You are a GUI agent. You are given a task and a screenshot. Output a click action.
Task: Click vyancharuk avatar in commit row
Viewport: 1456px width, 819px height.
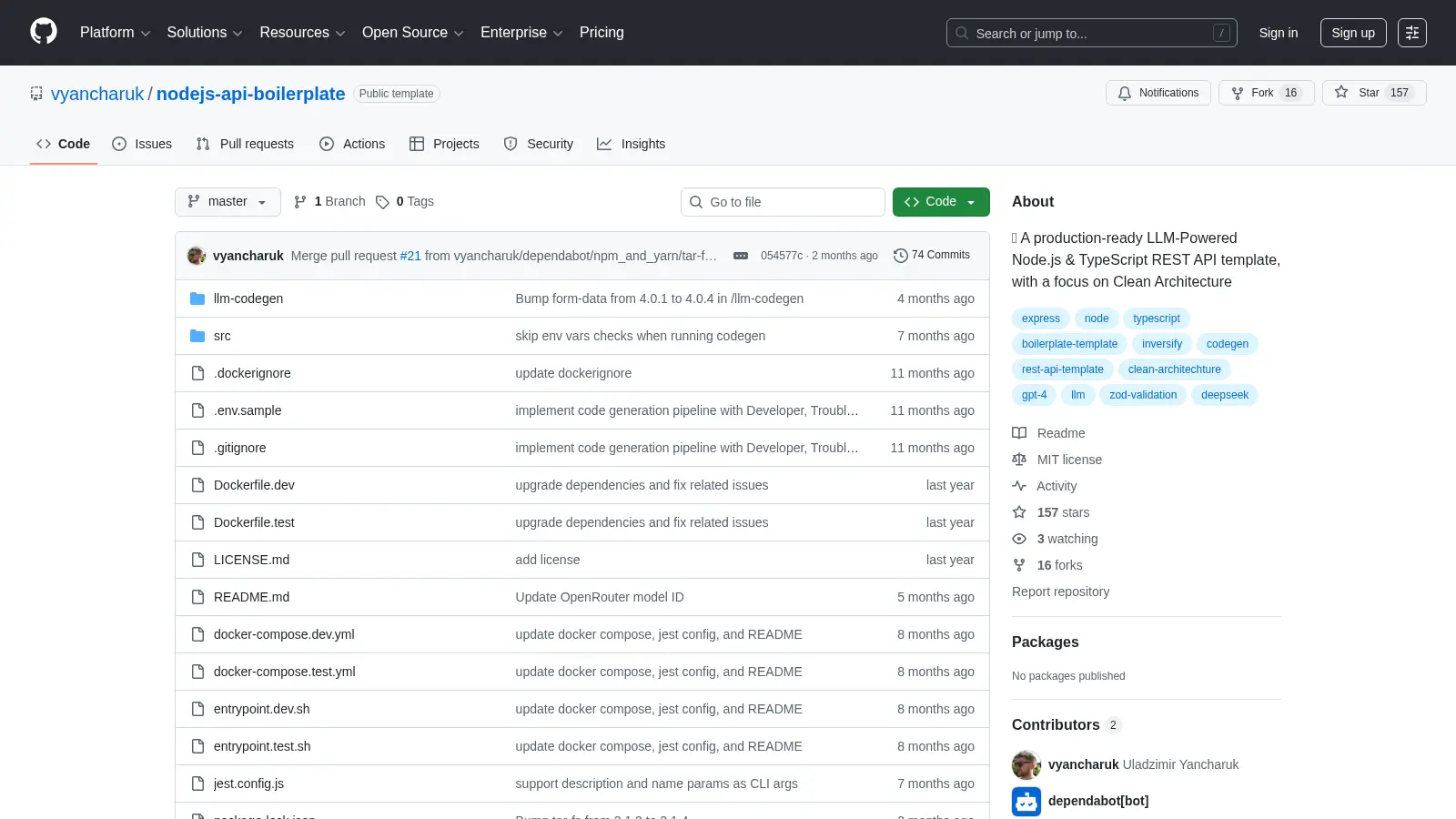point(197,256)
